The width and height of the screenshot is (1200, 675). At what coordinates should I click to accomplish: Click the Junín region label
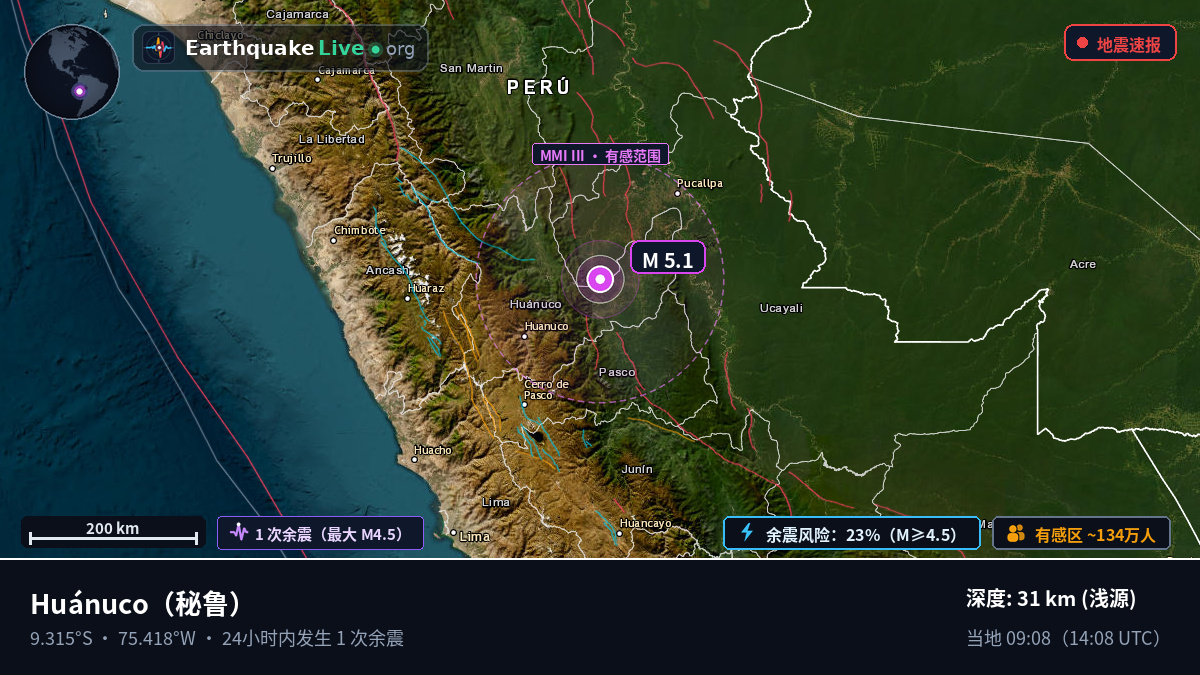pos(637,468)
